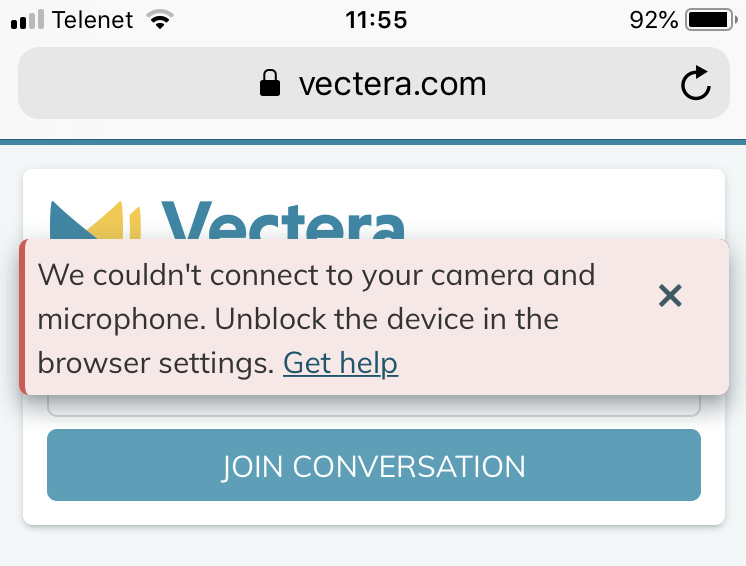Focus the name field above Join Conversation
Image resolution: width=746 pixels, height=566 pixels.
(373, 405)
